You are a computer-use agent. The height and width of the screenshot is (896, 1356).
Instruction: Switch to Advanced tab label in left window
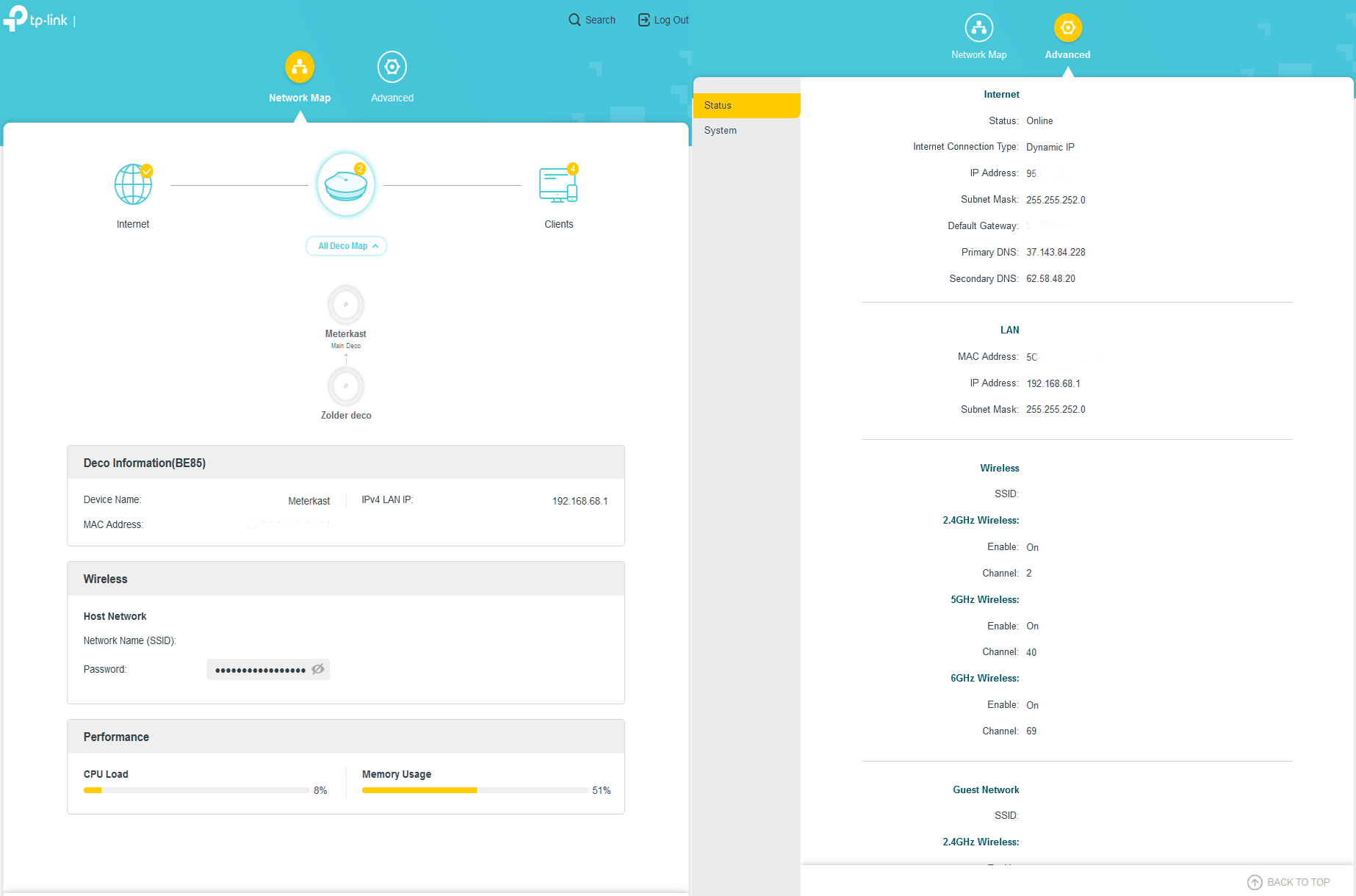click(x=392, y=98)
